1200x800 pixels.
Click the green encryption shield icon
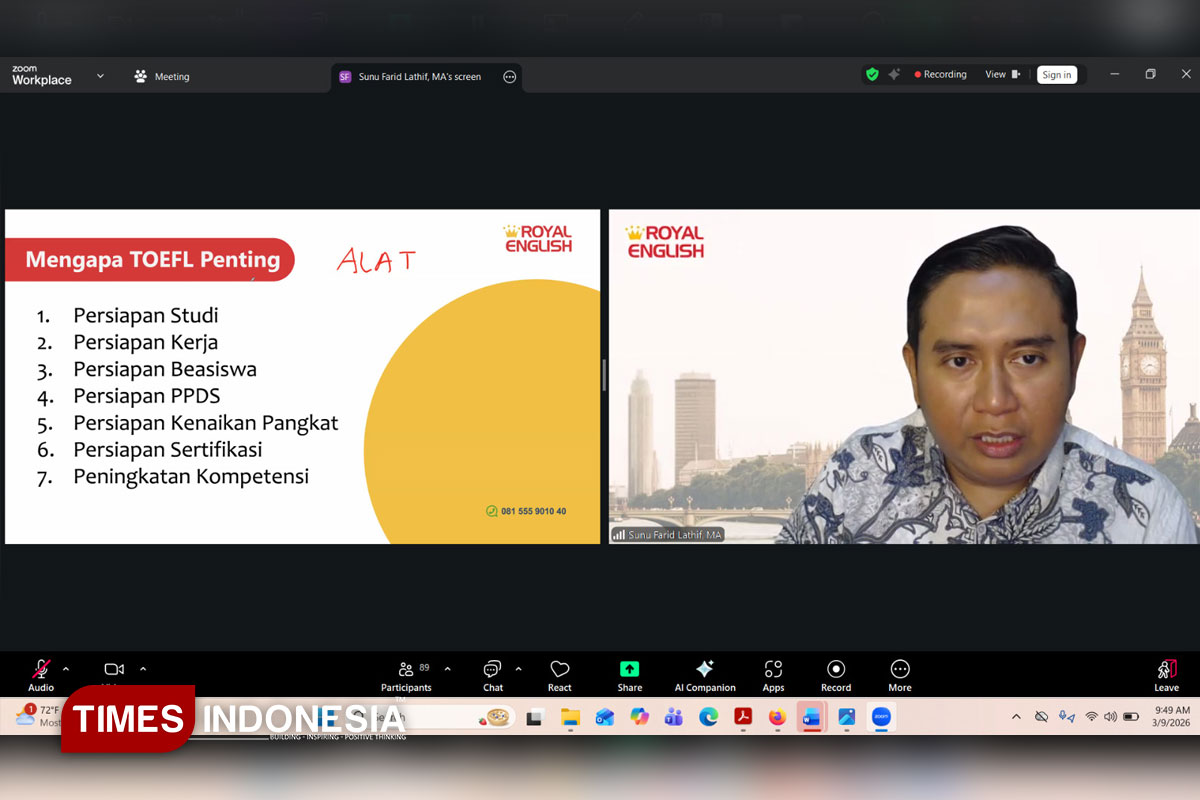pyautogui.click(x=872, y=74)
